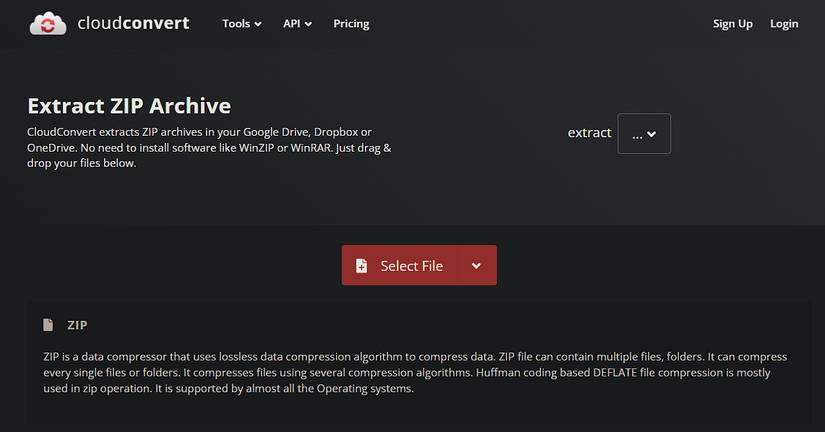This screenshot has width=825, height=432.
Task: Click the 'extract' label beside the dropdown
Action: click(589, 133)
